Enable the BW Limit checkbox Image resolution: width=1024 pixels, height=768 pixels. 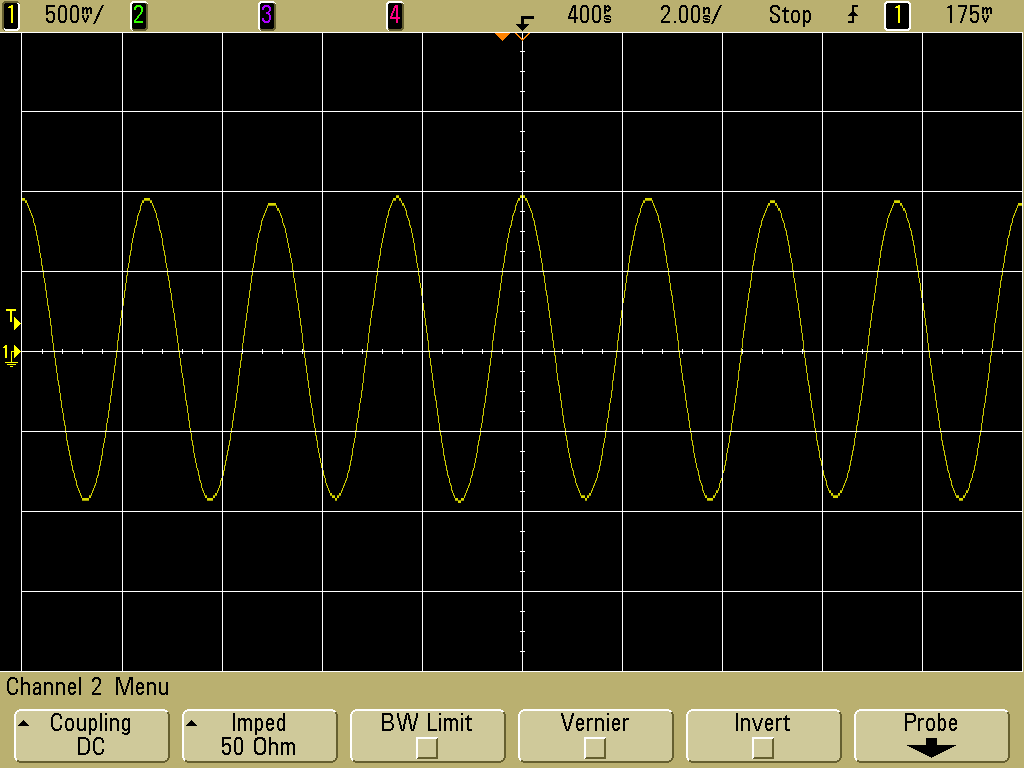426,746
